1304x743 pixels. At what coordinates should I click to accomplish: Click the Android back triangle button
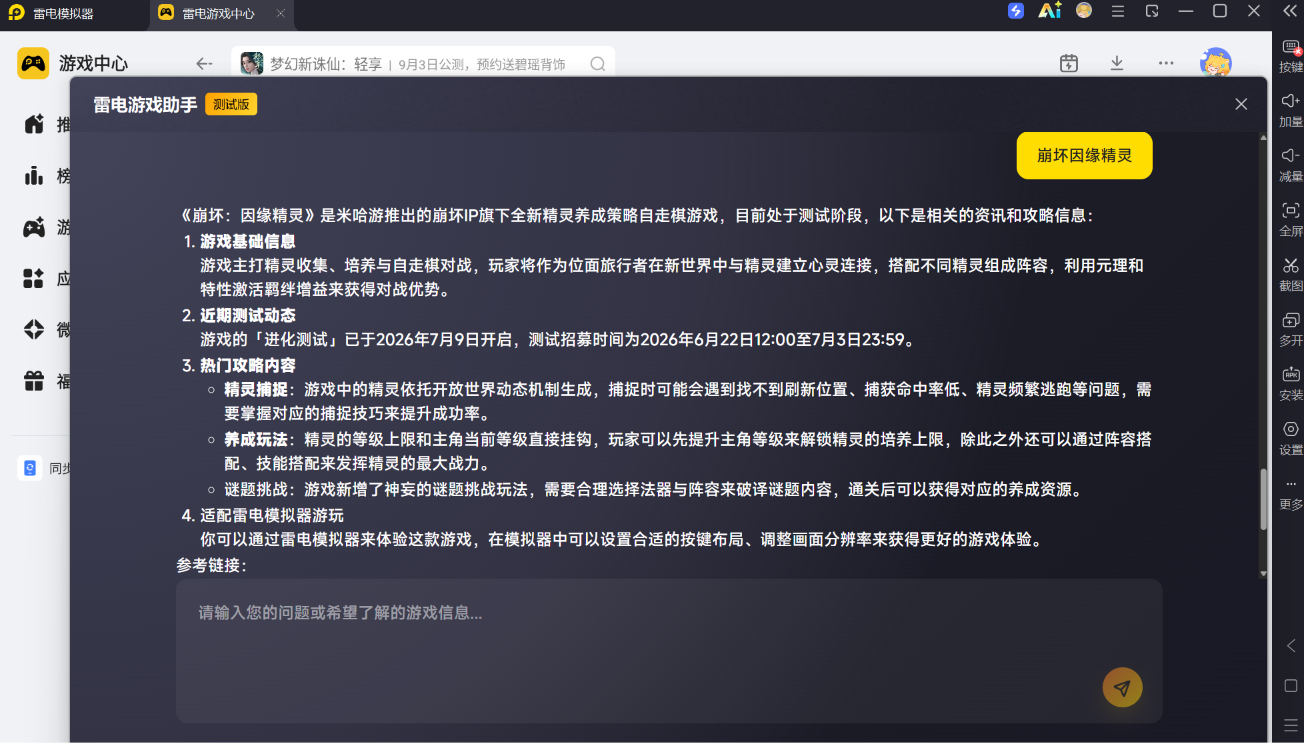1291,646
